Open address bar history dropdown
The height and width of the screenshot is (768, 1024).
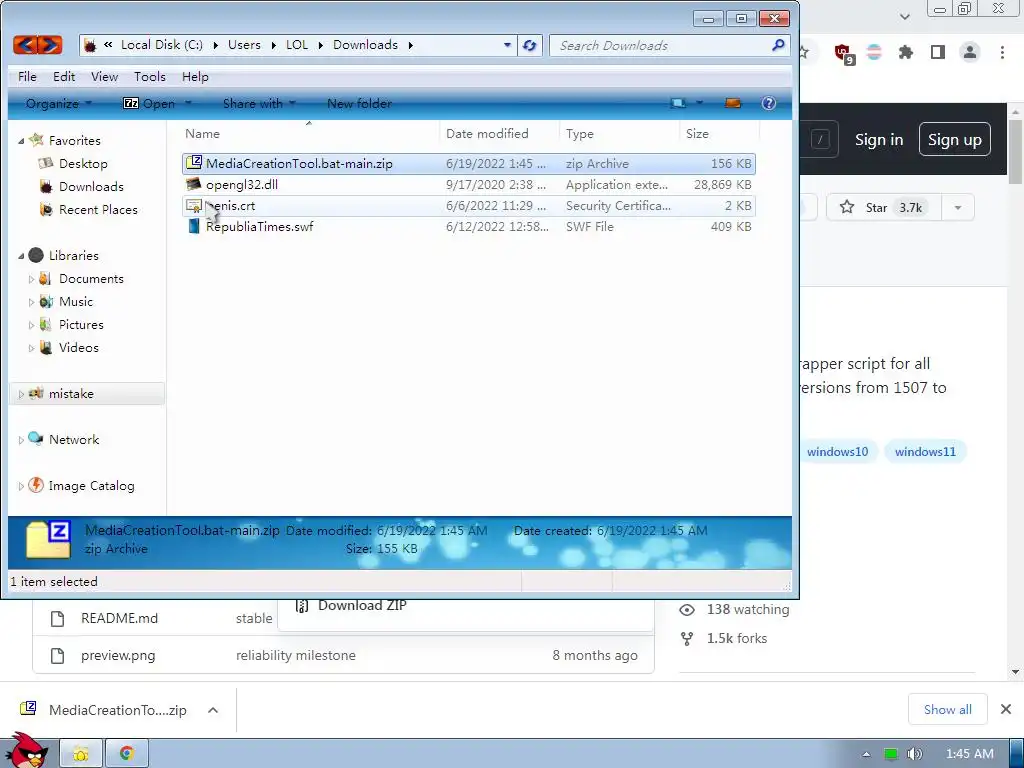(x=507, y=45)
